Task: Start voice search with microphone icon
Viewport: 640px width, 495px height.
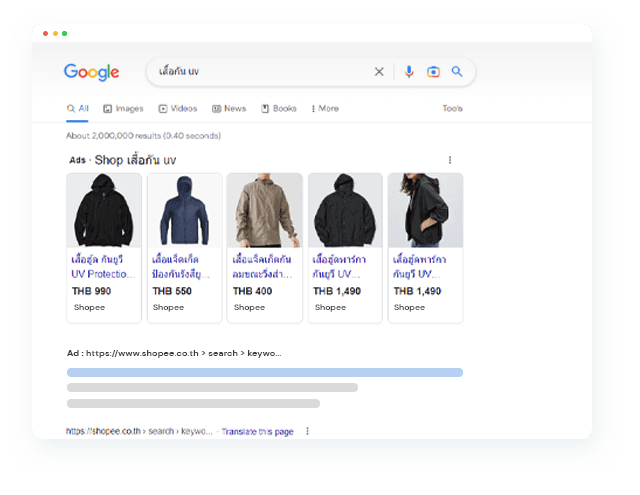Action: pos(409,72)
